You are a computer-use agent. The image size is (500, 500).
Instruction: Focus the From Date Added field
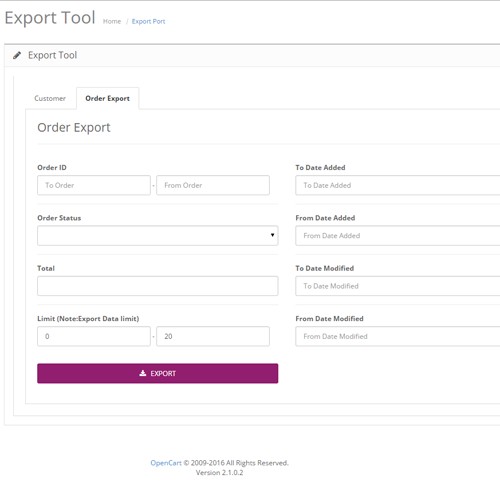click(x=398, y=236)
